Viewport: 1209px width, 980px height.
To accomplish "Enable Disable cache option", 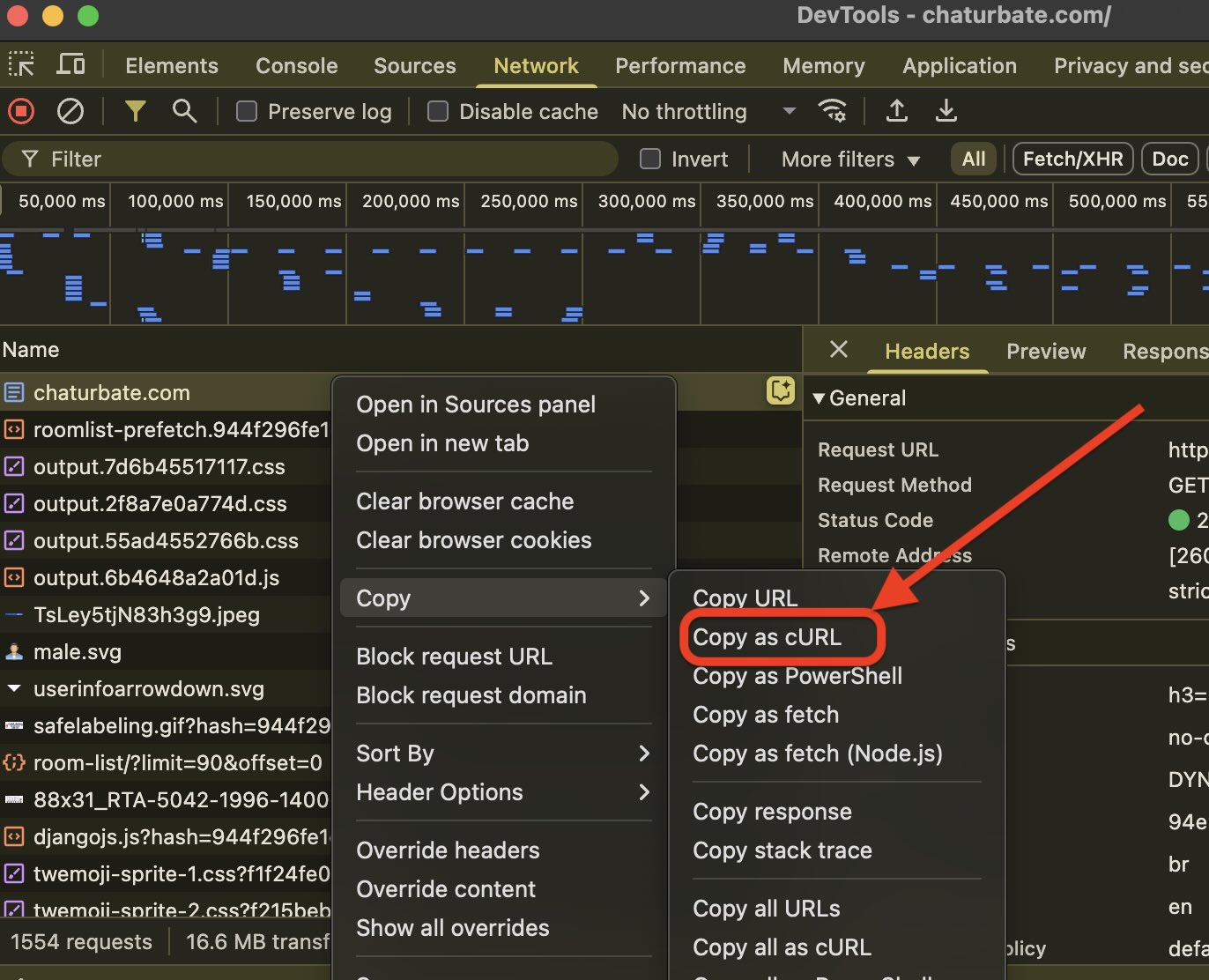I will (438, 111).
